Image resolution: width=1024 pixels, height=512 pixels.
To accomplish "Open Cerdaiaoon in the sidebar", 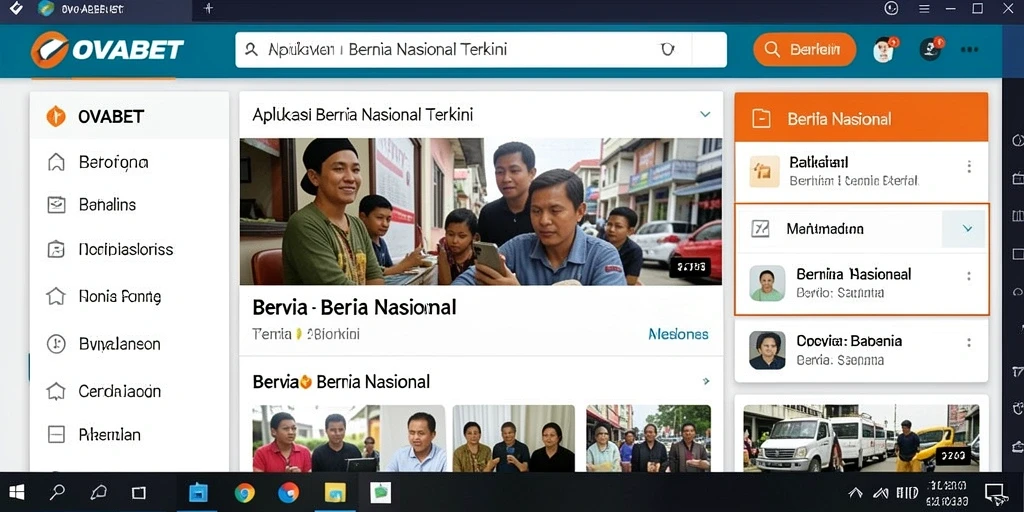I will click(x=120, y=391).
